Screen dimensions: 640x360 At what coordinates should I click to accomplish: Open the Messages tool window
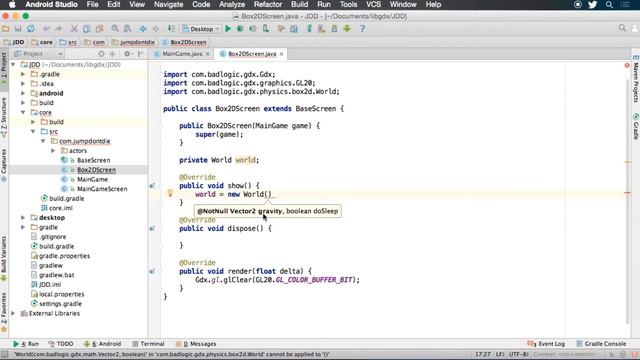click(196, 344)
